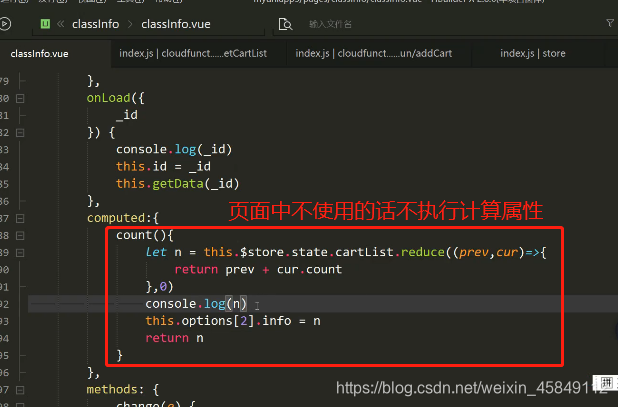Click the 'computed:{' keyword
This screenshot has height=407, width=618.
(x=123, y=218)
